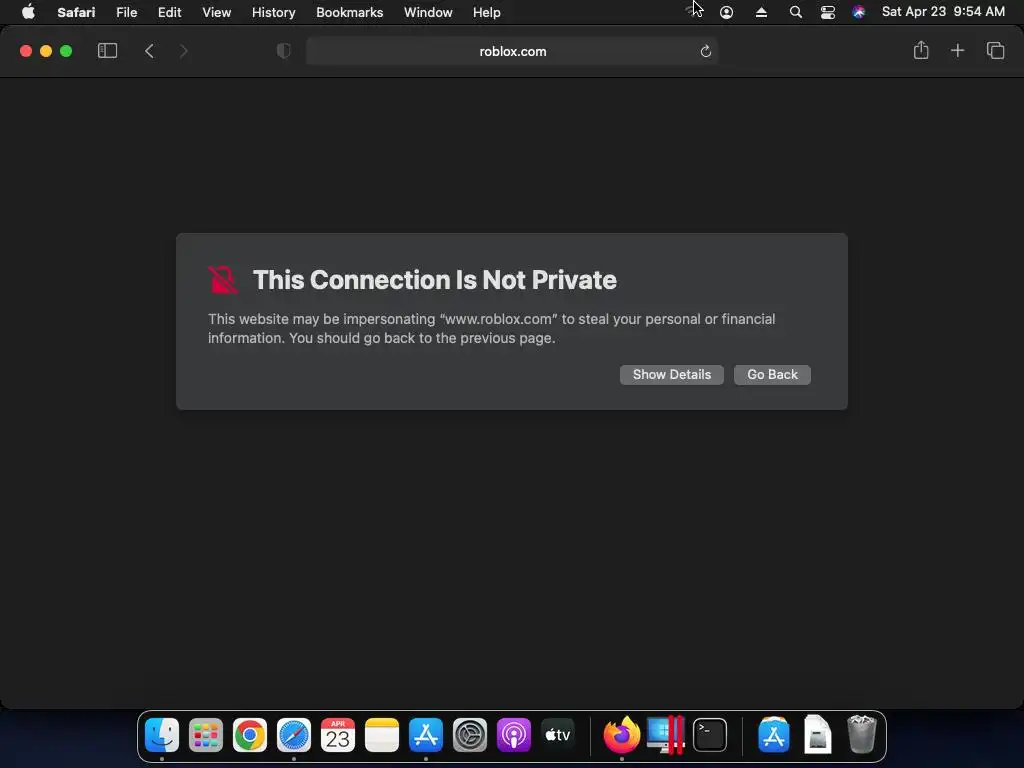Click Show Details button

pyautogui.click(x=671, y=375)
